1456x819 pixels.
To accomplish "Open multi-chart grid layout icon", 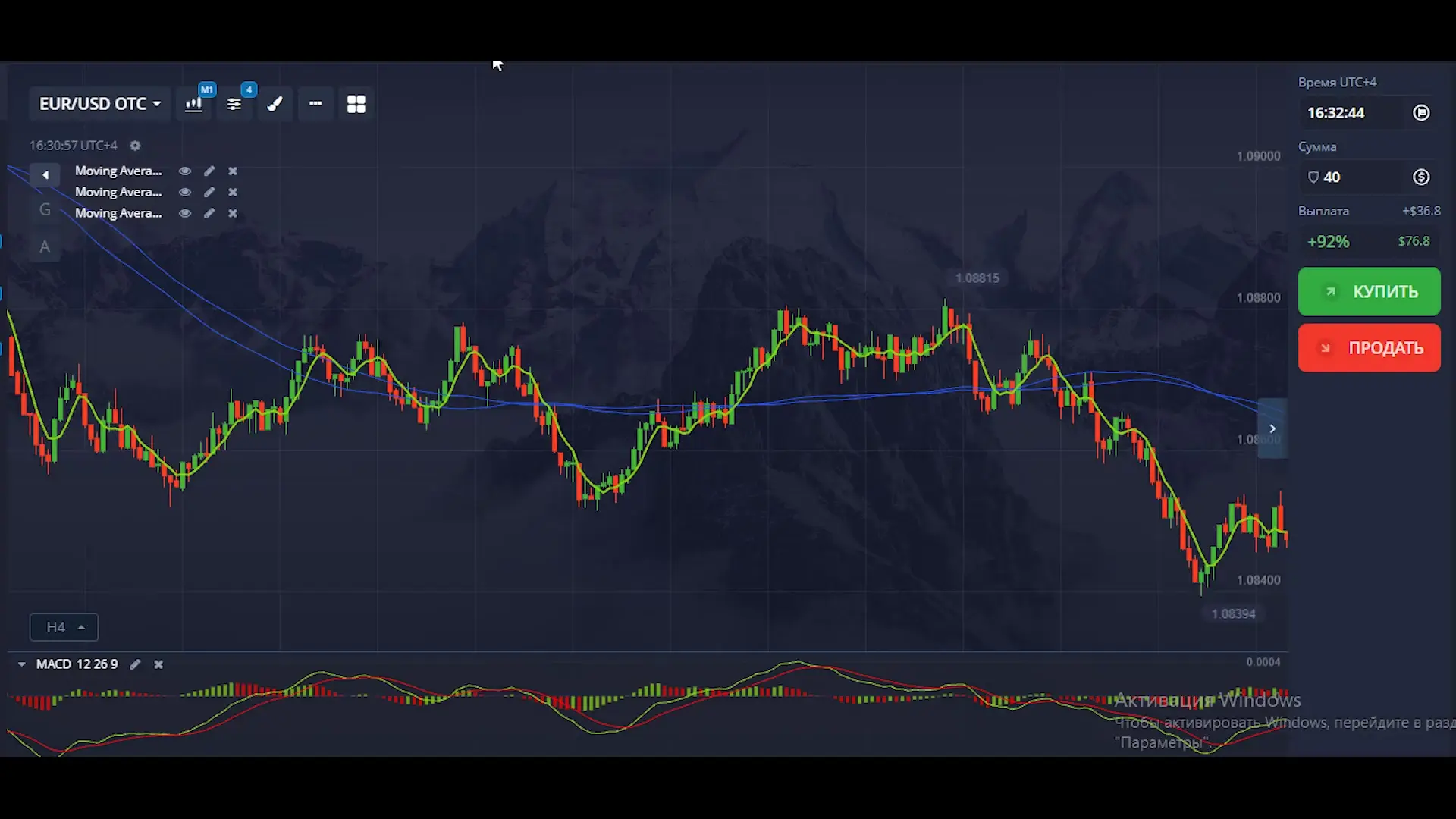I will click(x=356, y=104).
